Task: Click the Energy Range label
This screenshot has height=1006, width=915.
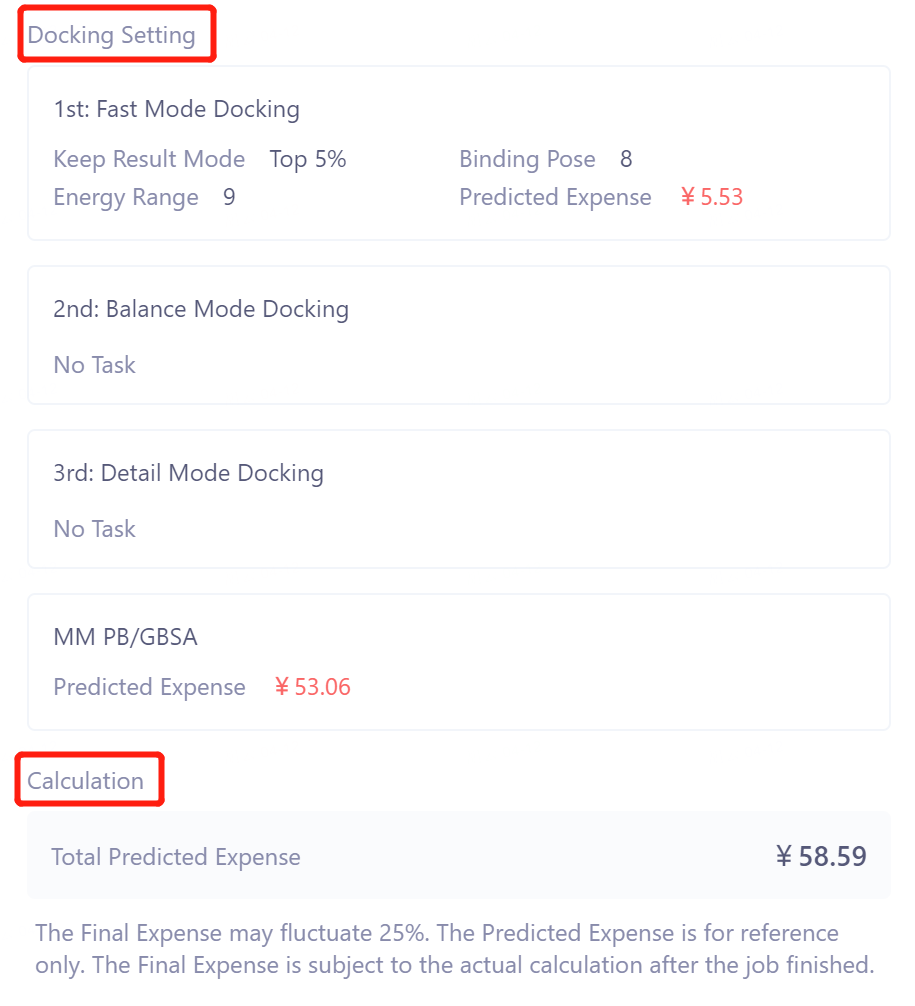Action: click(x=126, y=197)
